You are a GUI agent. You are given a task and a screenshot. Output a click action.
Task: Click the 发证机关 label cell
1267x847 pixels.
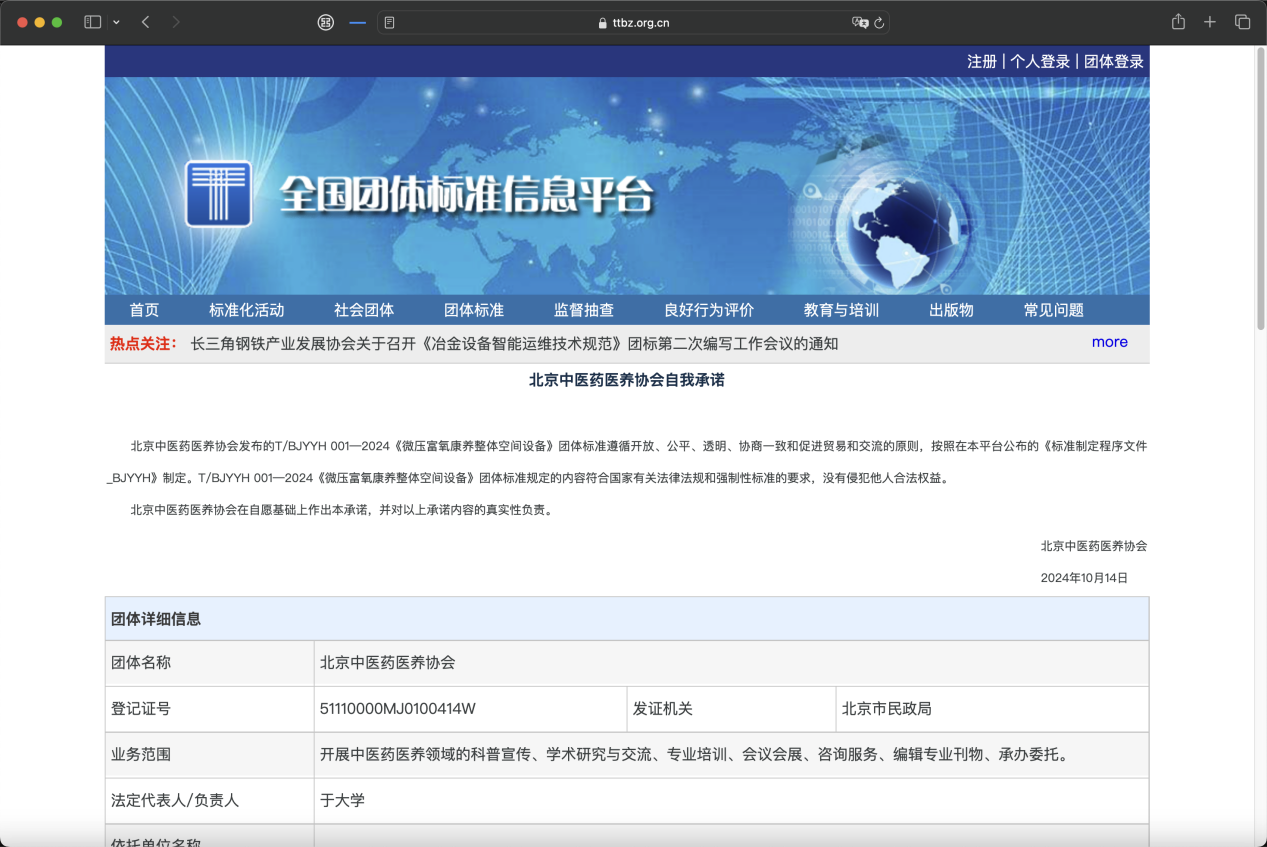click(x=731, y=709)
